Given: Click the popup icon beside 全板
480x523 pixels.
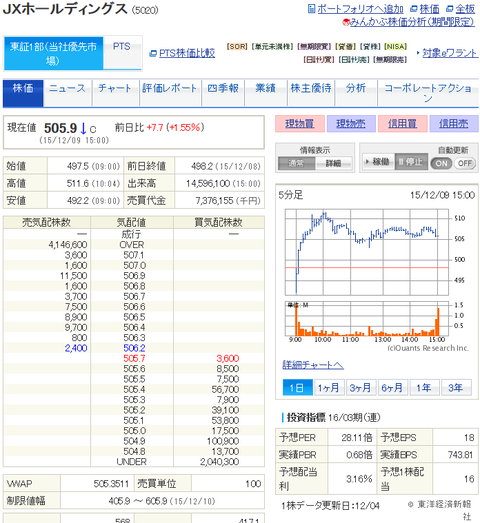Looking at the screenshot, I should (450, 9).
